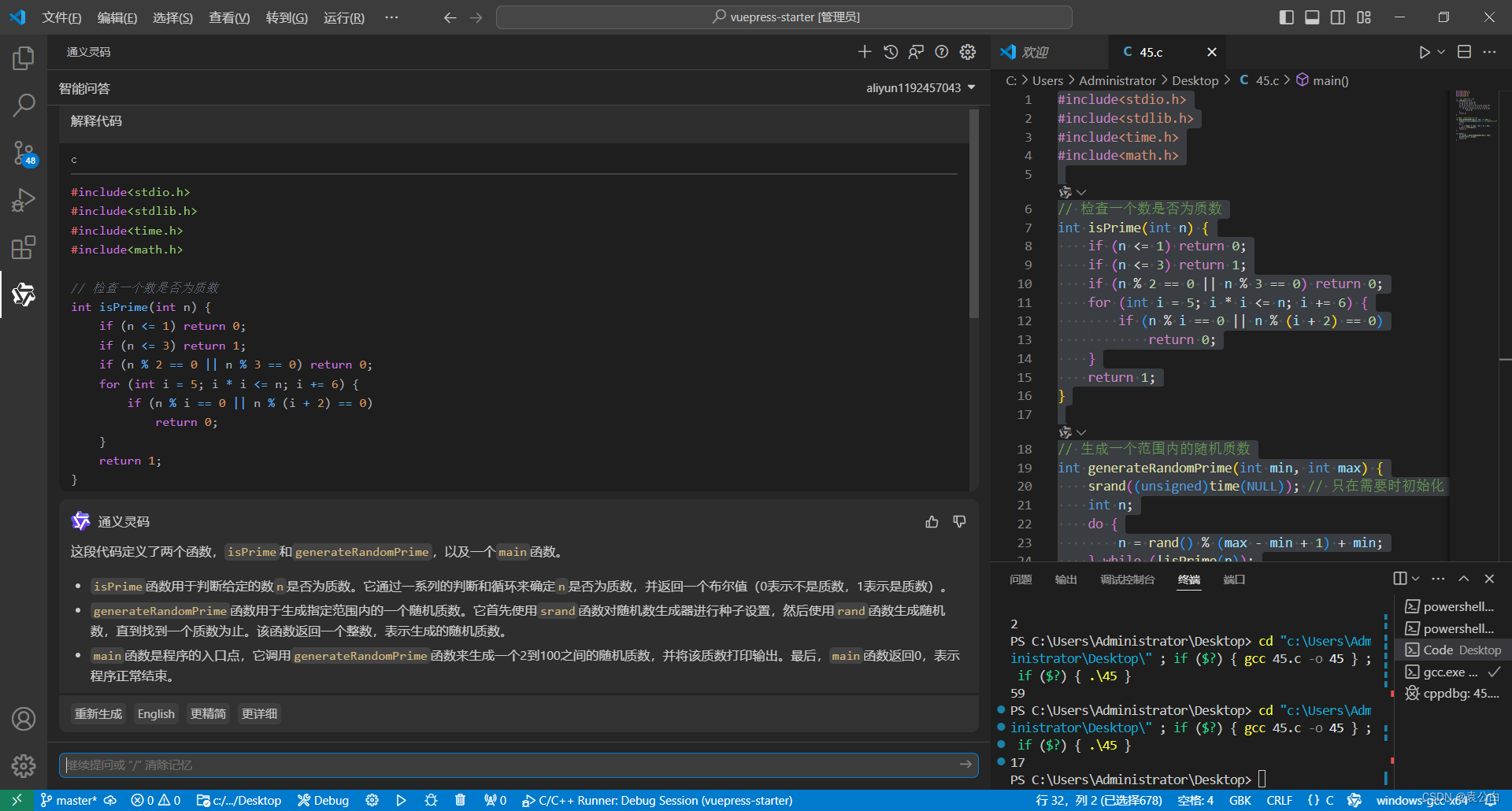The image size is (1512, 811).
Task: Open the main() breadcrumb symbol
Action: click(x=1323, y=80)
